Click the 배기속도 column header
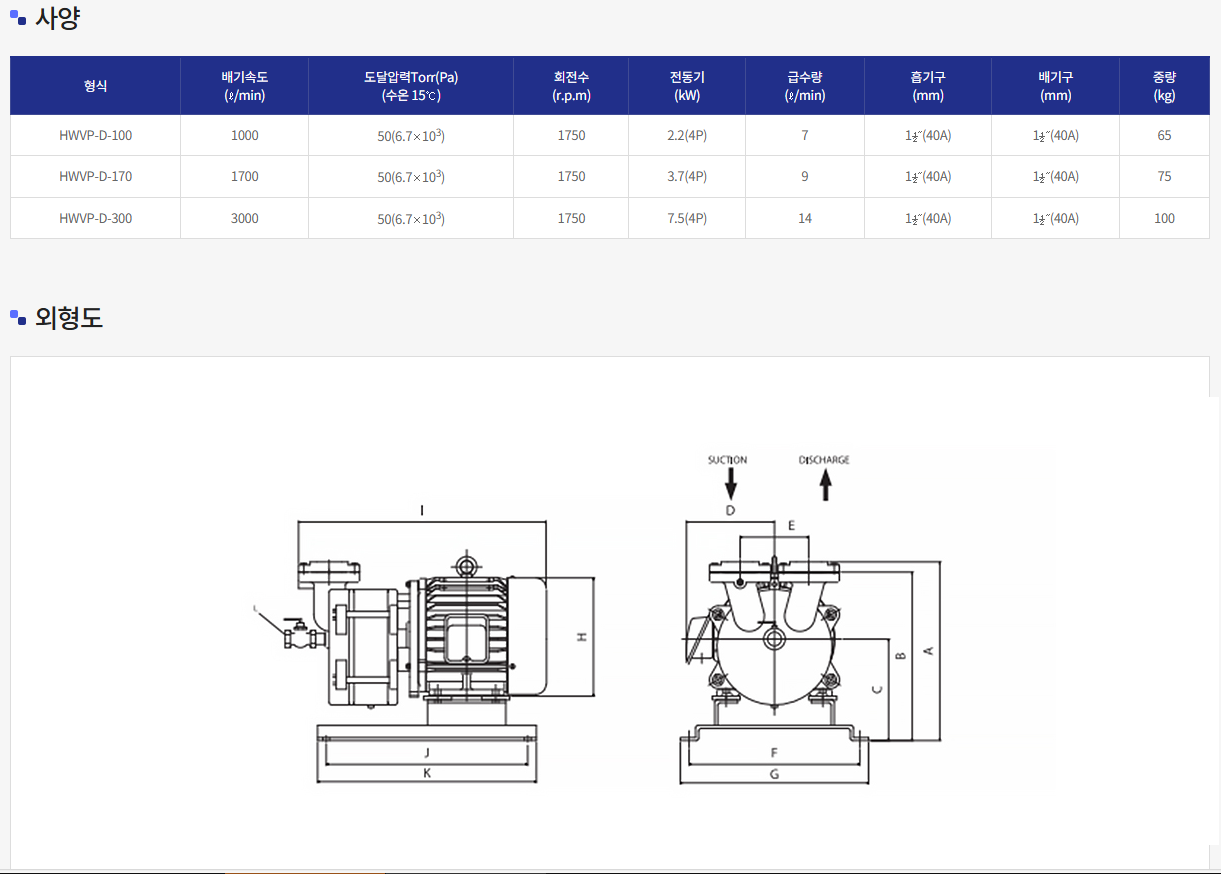Image resolution: width=1221 pixels, height=874 pixels. point(244,86)
